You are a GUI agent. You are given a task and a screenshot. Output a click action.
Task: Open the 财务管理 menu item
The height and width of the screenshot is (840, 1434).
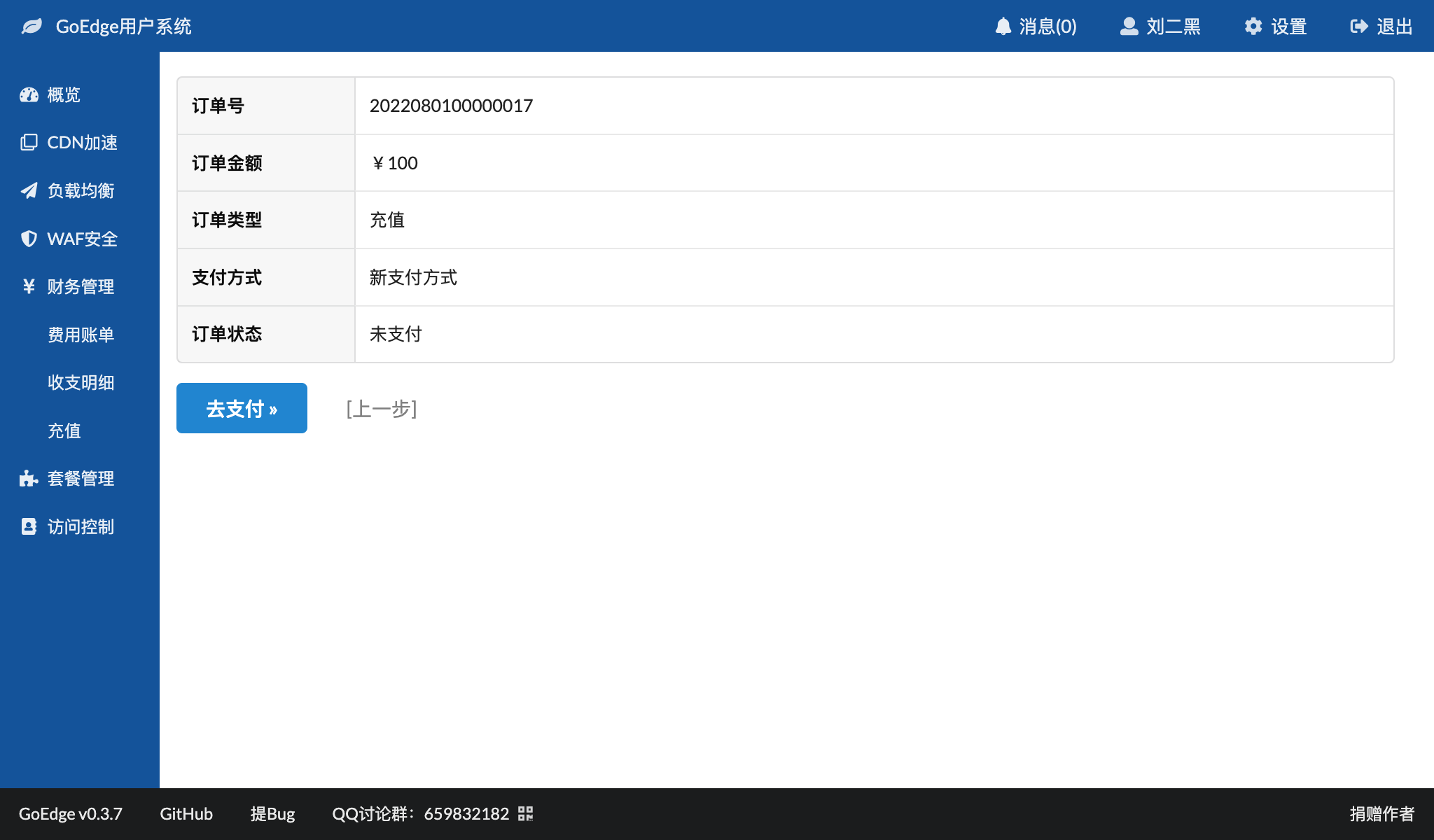point(80,286)
